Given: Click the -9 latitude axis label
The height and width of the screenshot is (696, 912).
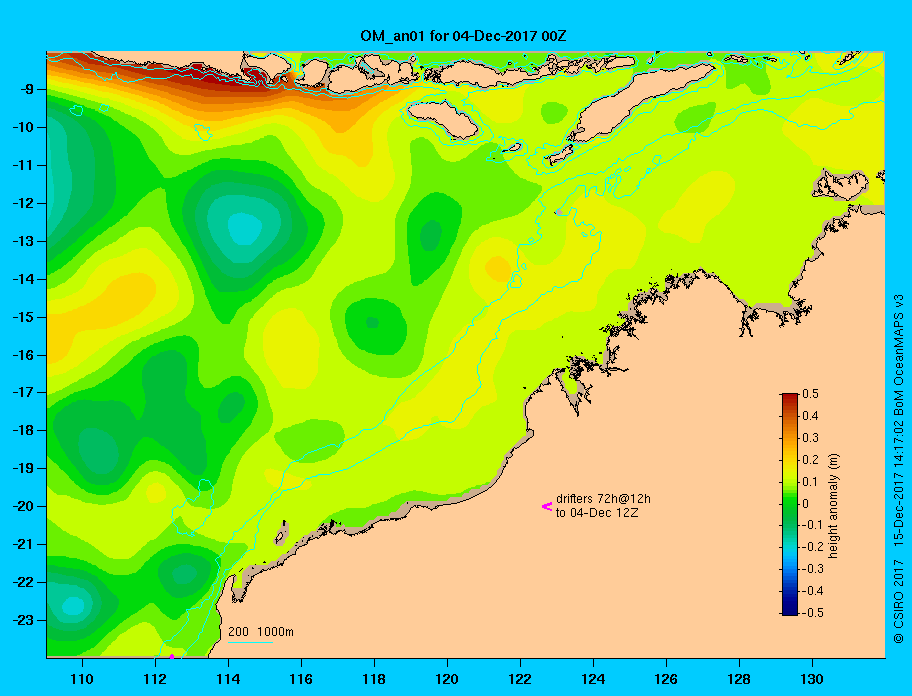Looking at the screenshot, I should (x=27, y=89).
